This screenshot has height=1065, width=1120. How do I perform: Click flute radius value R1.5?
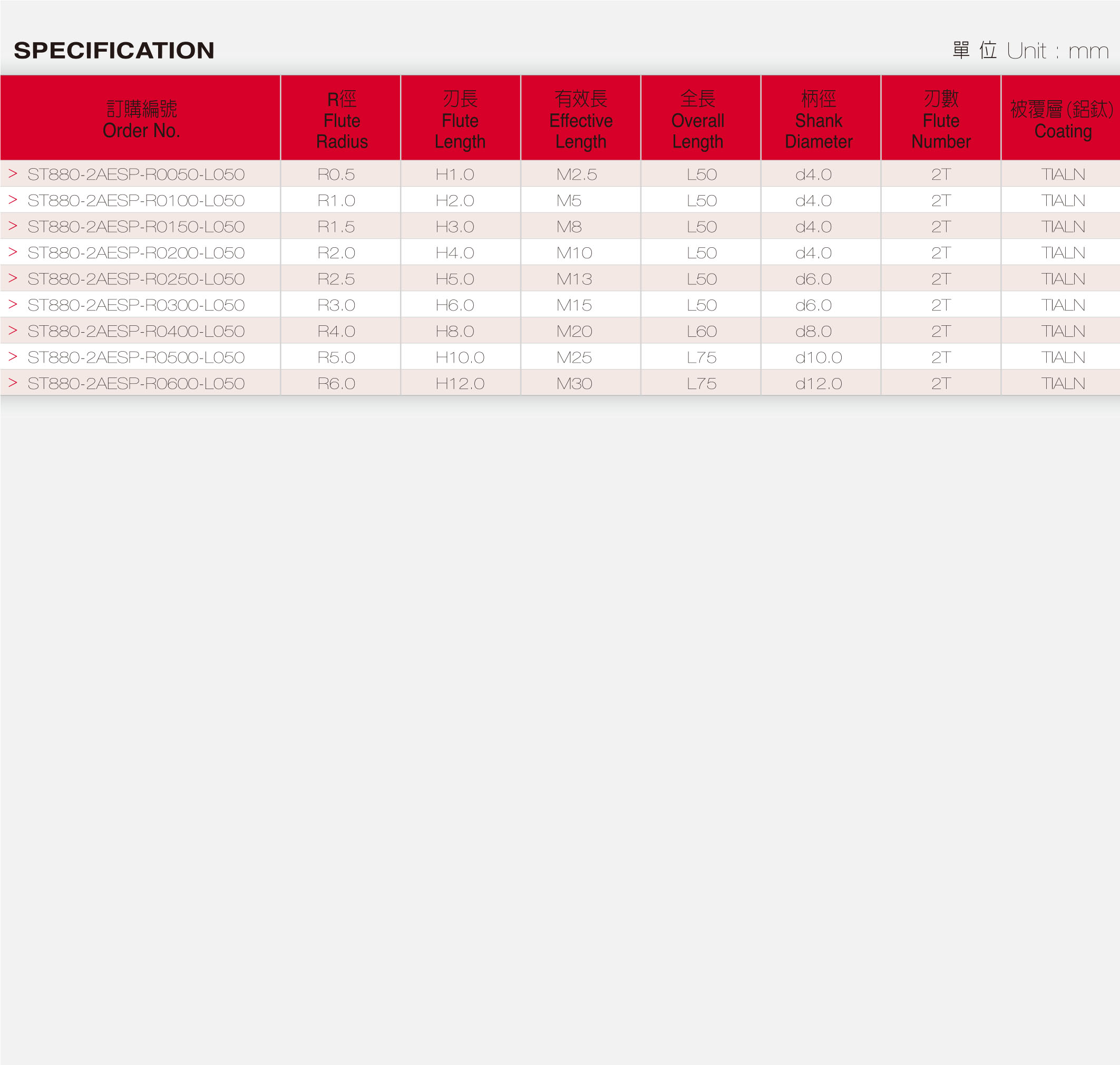coord(336,227)
